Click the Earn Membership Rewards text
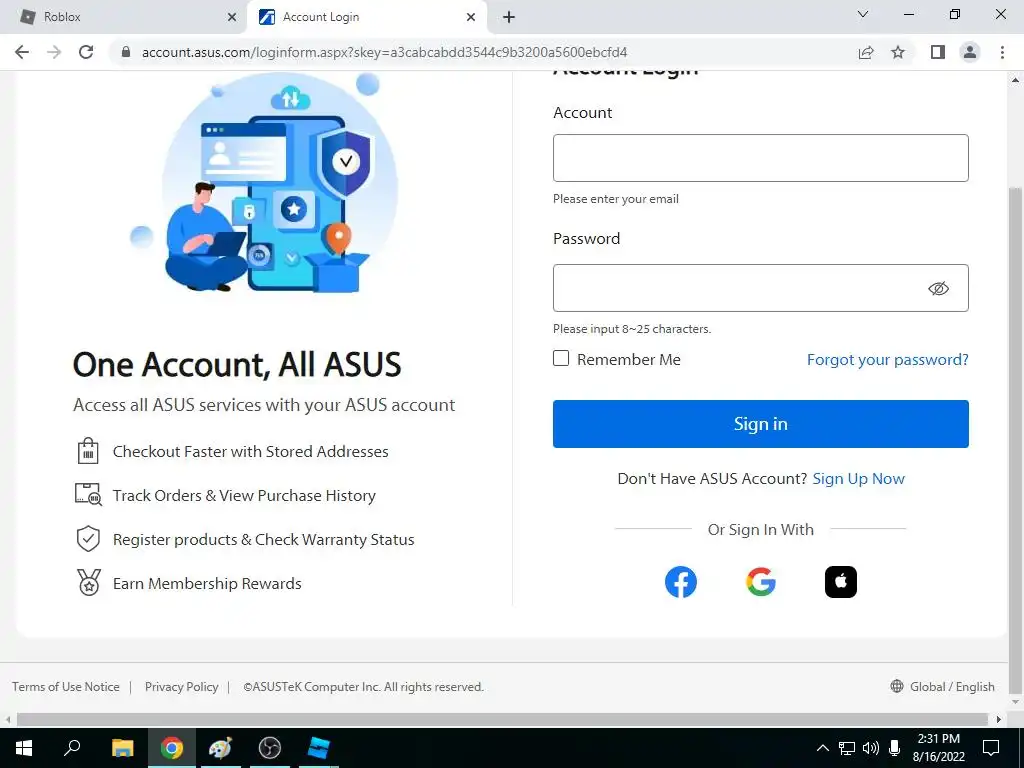Screen dimensions: 1024x768 (207, 583)
